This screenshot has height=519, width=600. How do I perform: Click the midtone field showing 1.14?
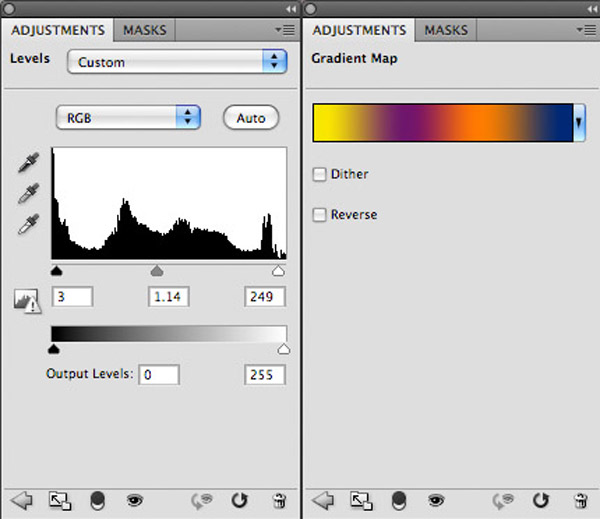click(x=169, y=297)
